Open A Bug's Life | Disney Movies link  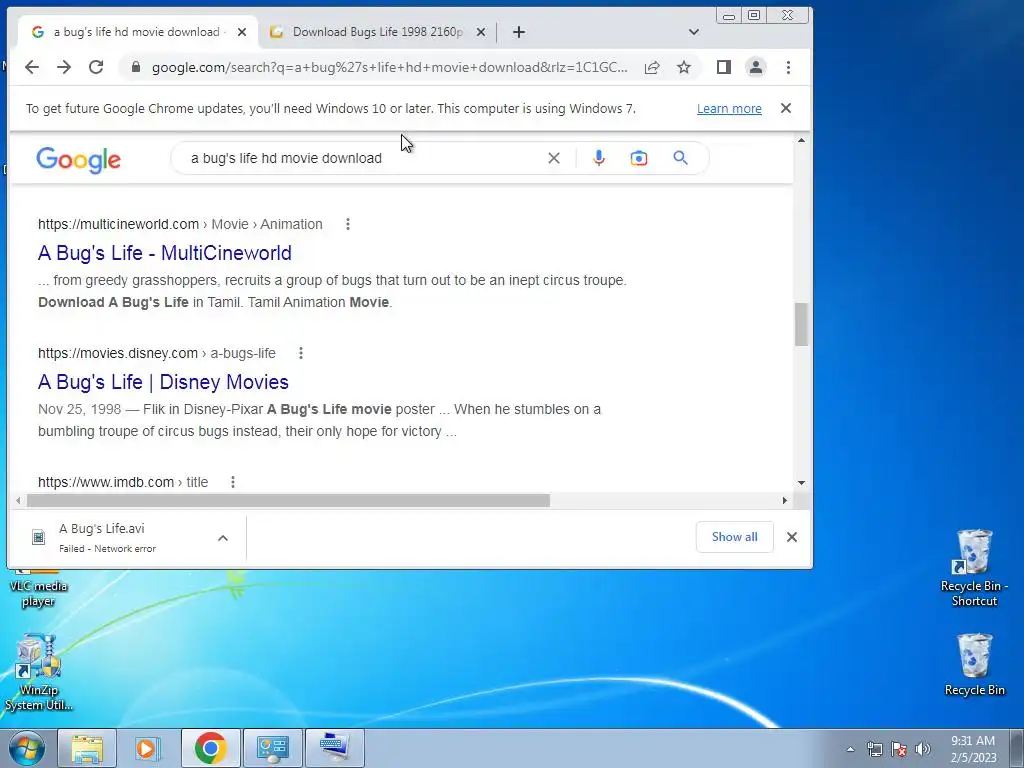(163, 382)
